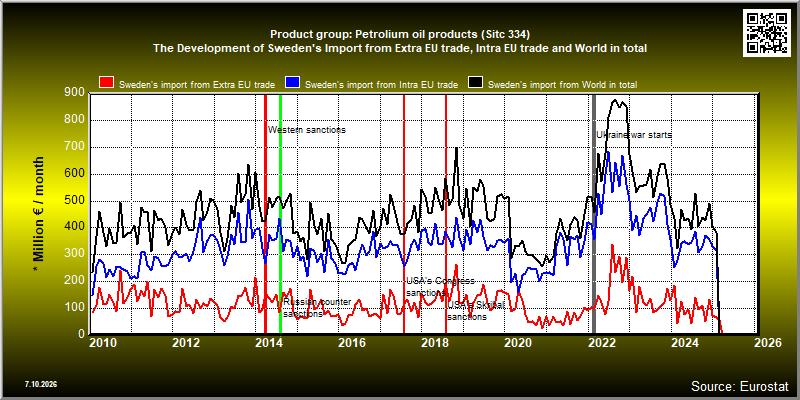Click the black line's 2022 peak

point(615,101)
